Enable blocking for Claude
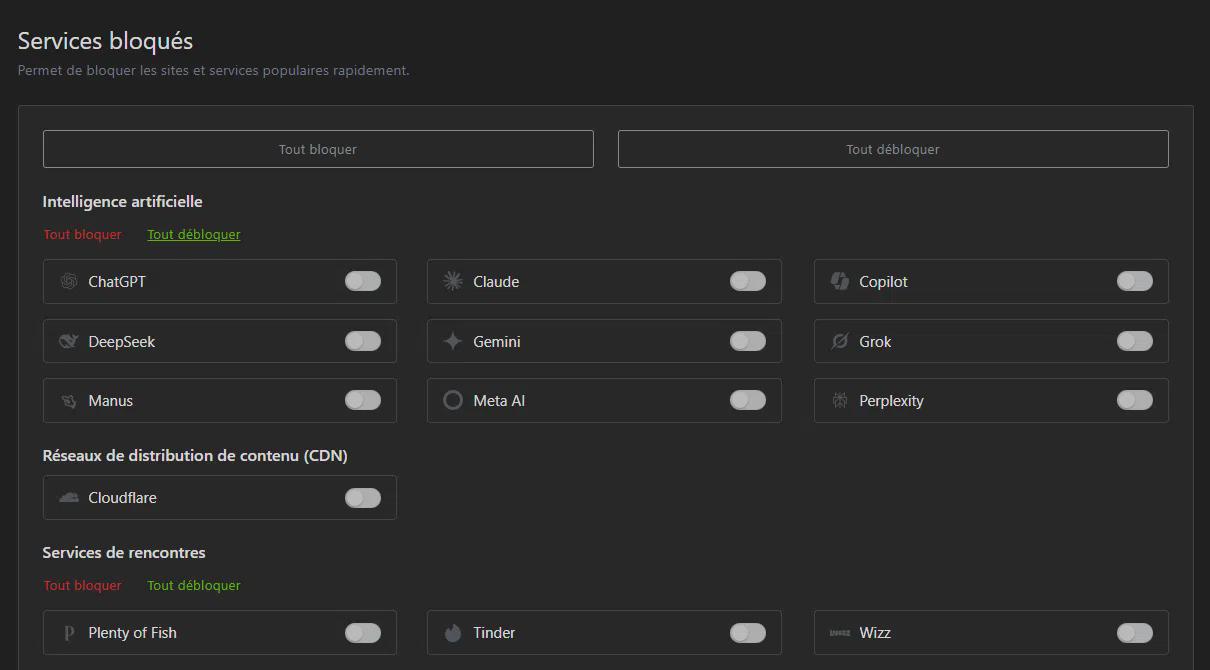Screen dimensions: 1210x670 pyautogui.click(x=748, y=282)
